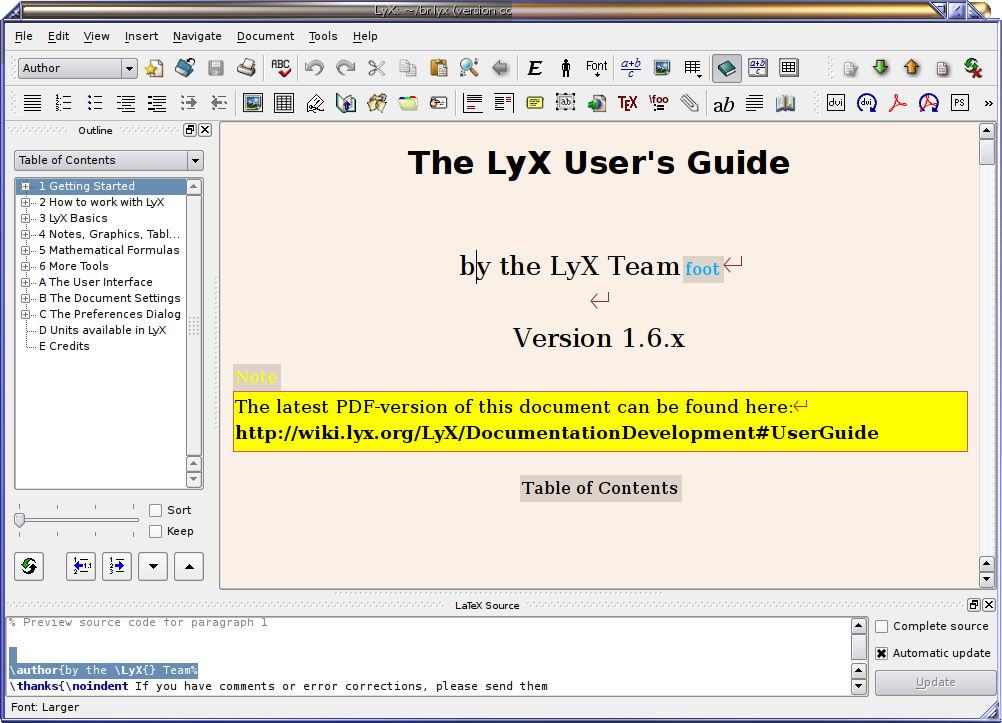Viewport: 1002px width, 723px height.
Task: Click the Insert table grid icon
Action: coord(284,103)
